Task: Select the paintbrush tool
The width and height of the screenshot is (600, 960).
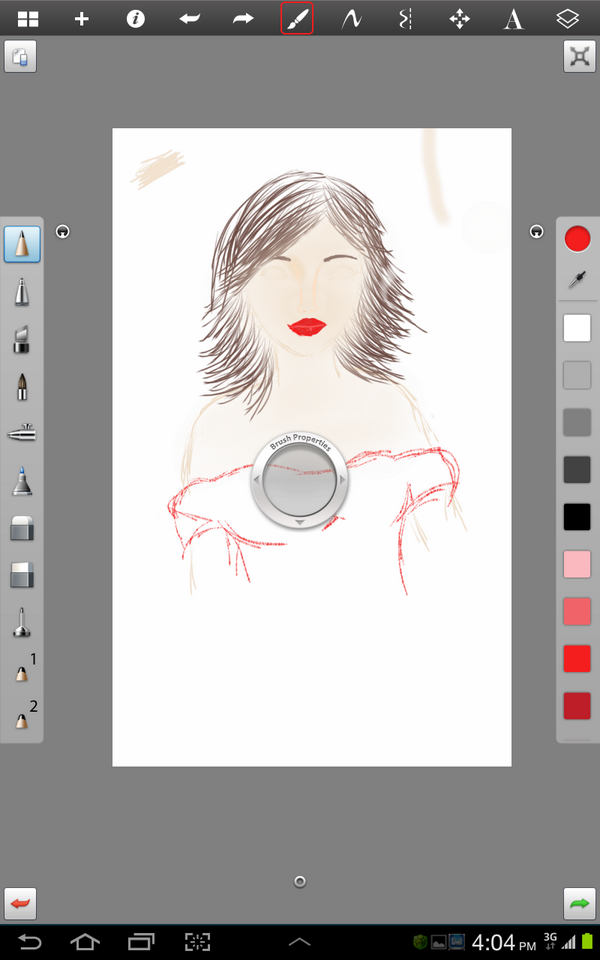Action: (x=22, y=386)
